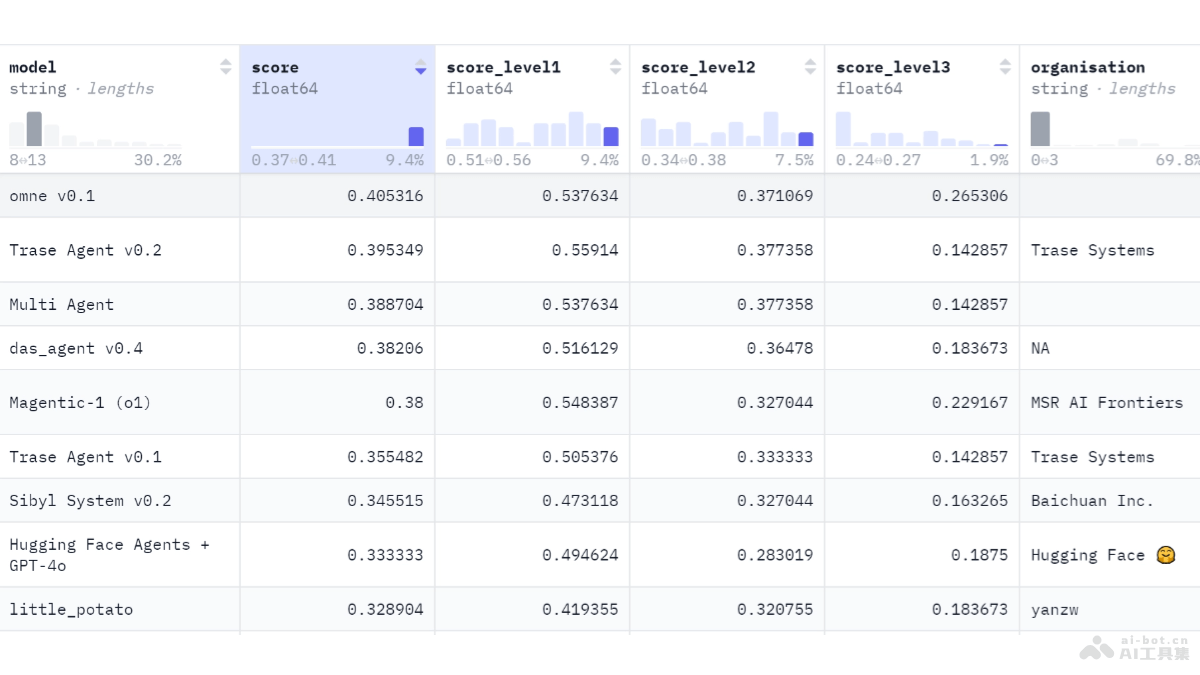This screenshot has height=675, width=1200.
Task: Click the hugging face emoji in organisation column
Action: (1164, 555)
